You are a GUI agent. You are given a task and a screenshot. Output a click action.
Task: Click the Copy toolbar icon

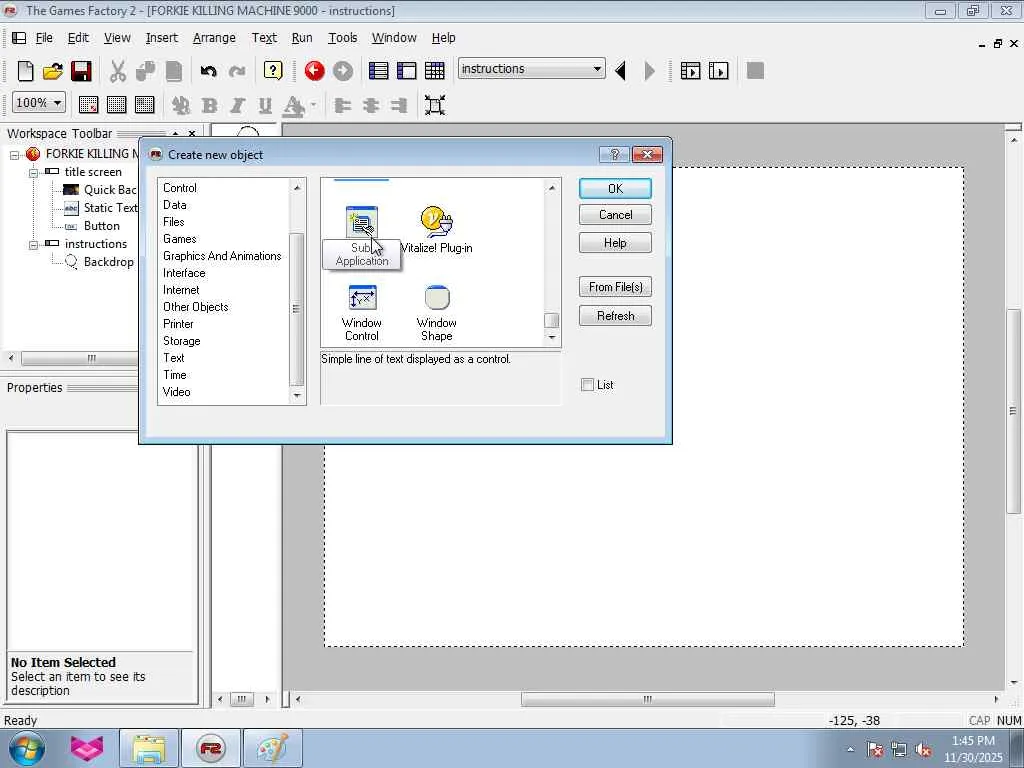pos(145,71)
